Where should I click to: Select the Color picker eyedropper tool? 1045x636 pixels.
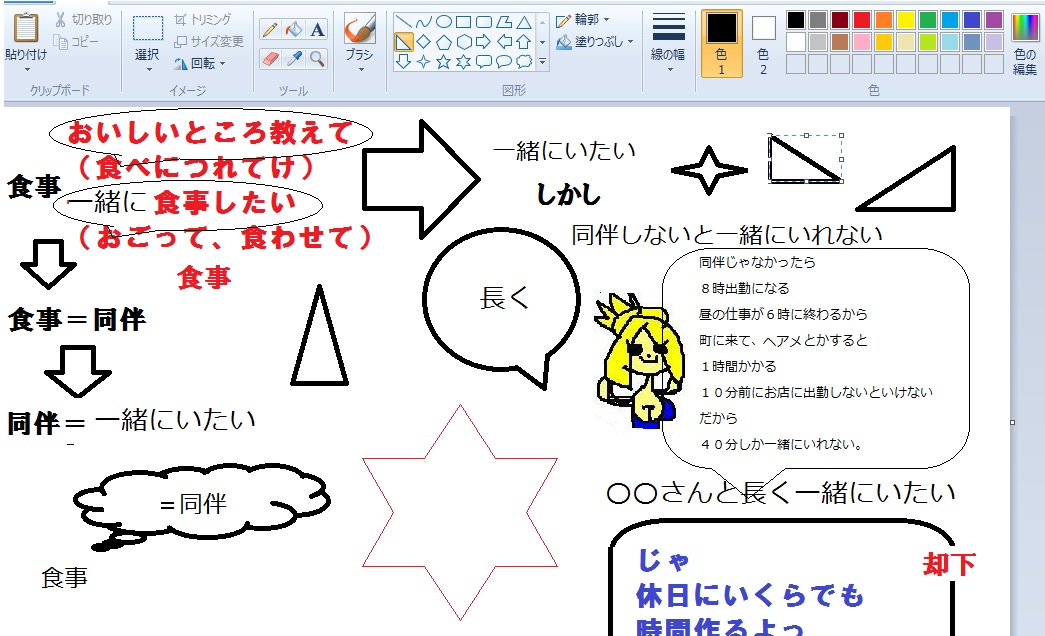(293, 59)
